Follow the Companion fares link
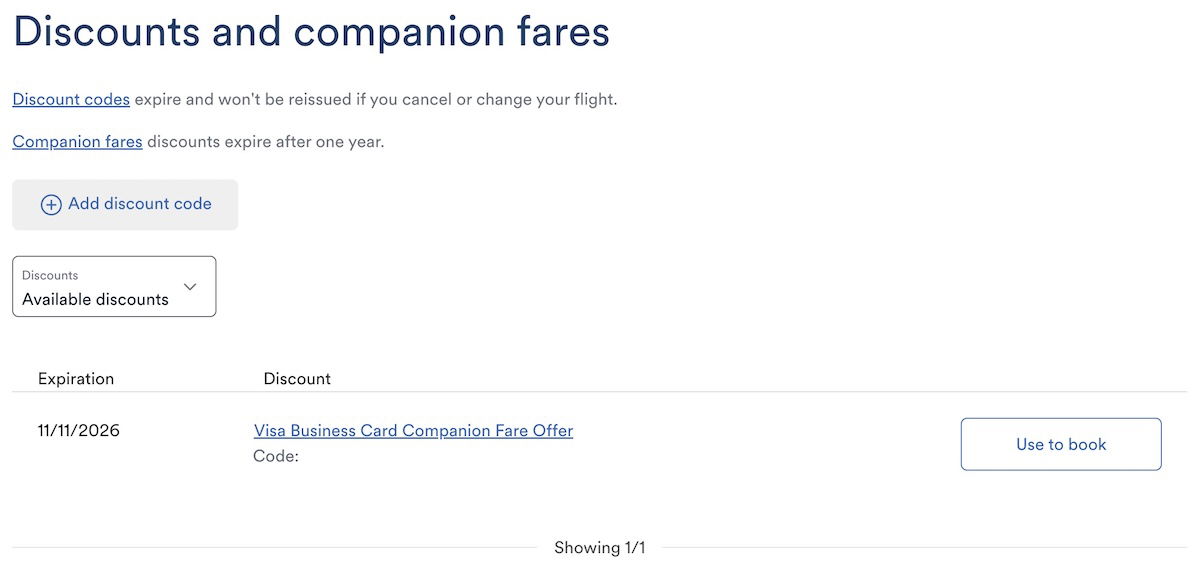This screenshot has width=1200, height=567. pos(77,142)
